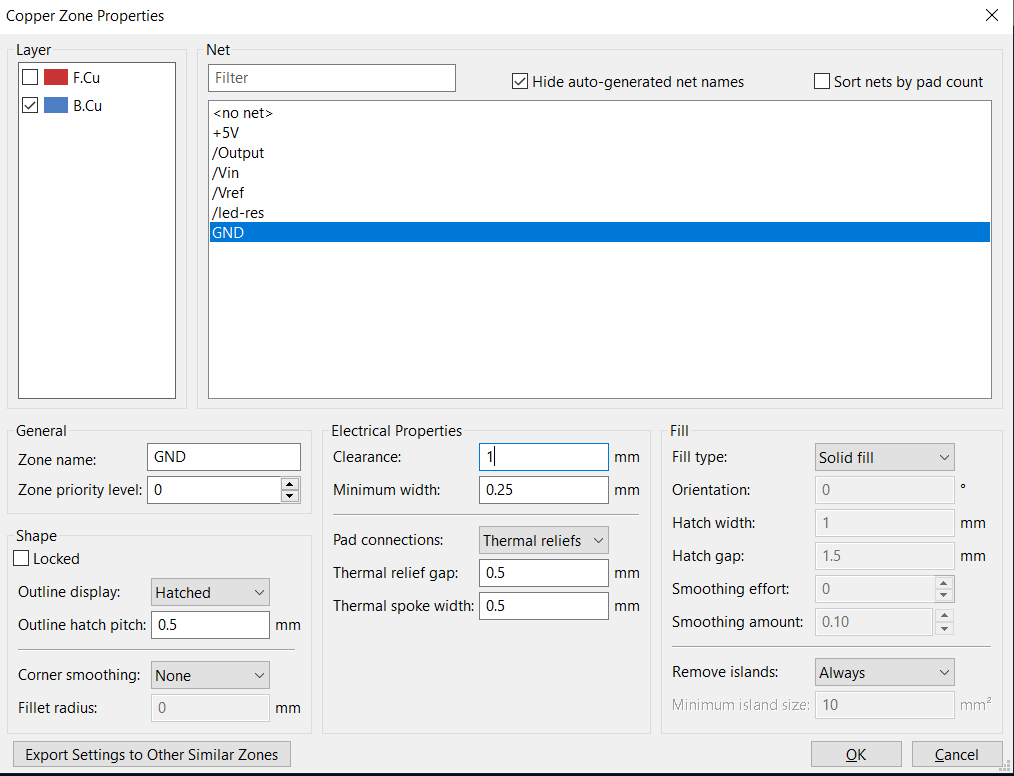The height and width of the screenshot is (776, 1014).
Task: Click the Minimum width input field
Action: 543,490
